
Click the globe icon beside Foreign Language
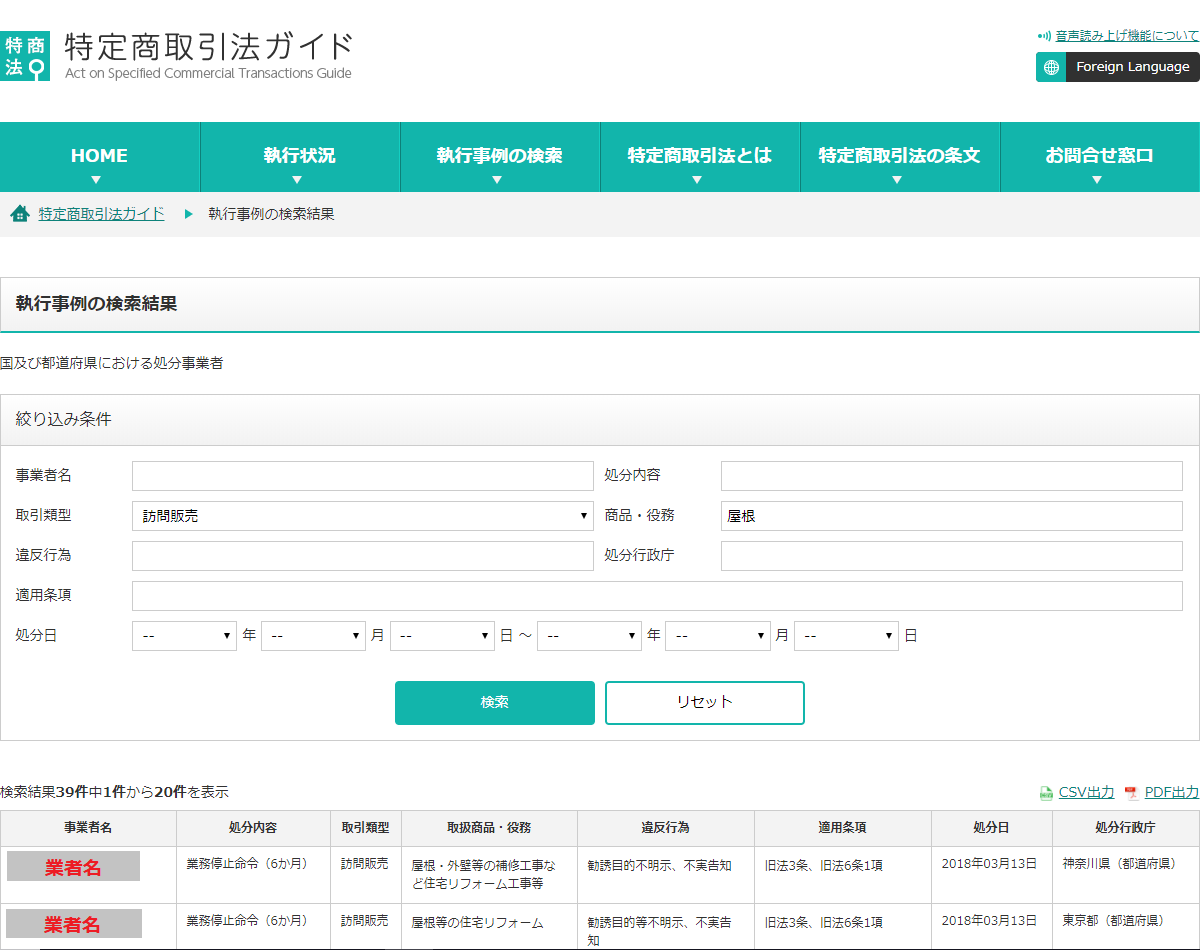(x=1051, y=67)
